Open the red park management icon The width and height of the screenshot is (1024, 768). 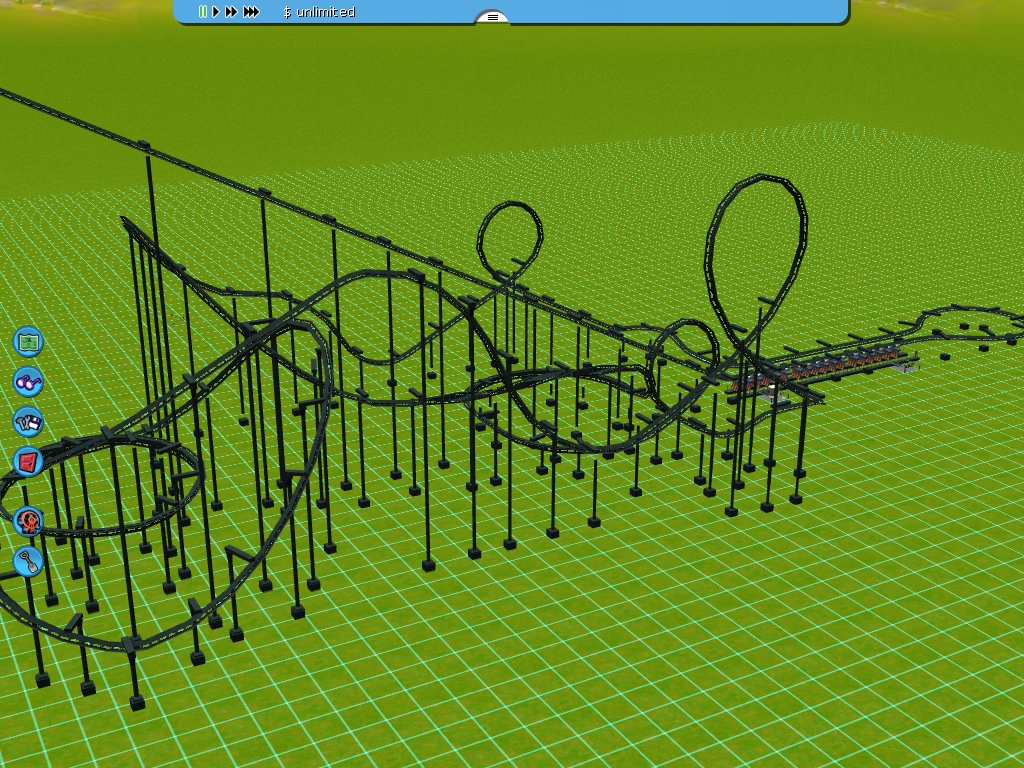[28, 462]
